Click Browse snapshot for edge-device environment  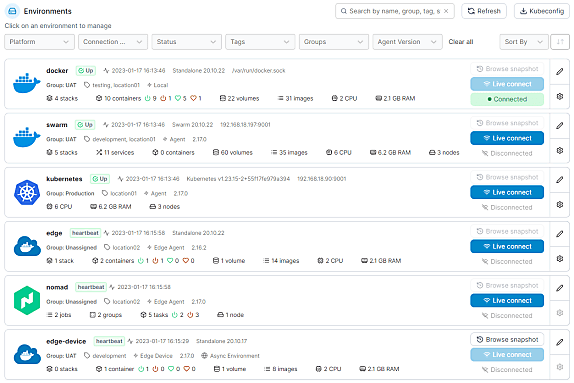pos(507,339)
